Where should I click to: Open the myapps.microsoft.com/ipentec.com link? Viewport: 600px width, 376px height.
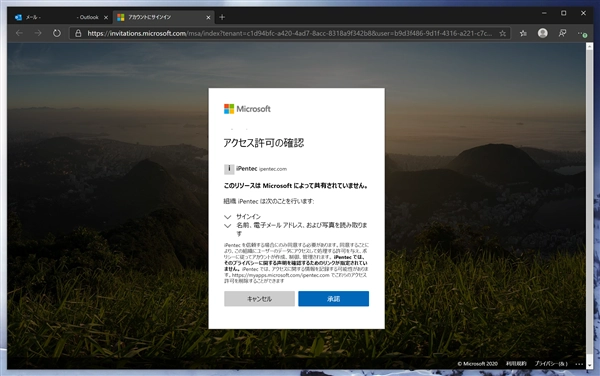pyautogui.click(x=280, y=275)
